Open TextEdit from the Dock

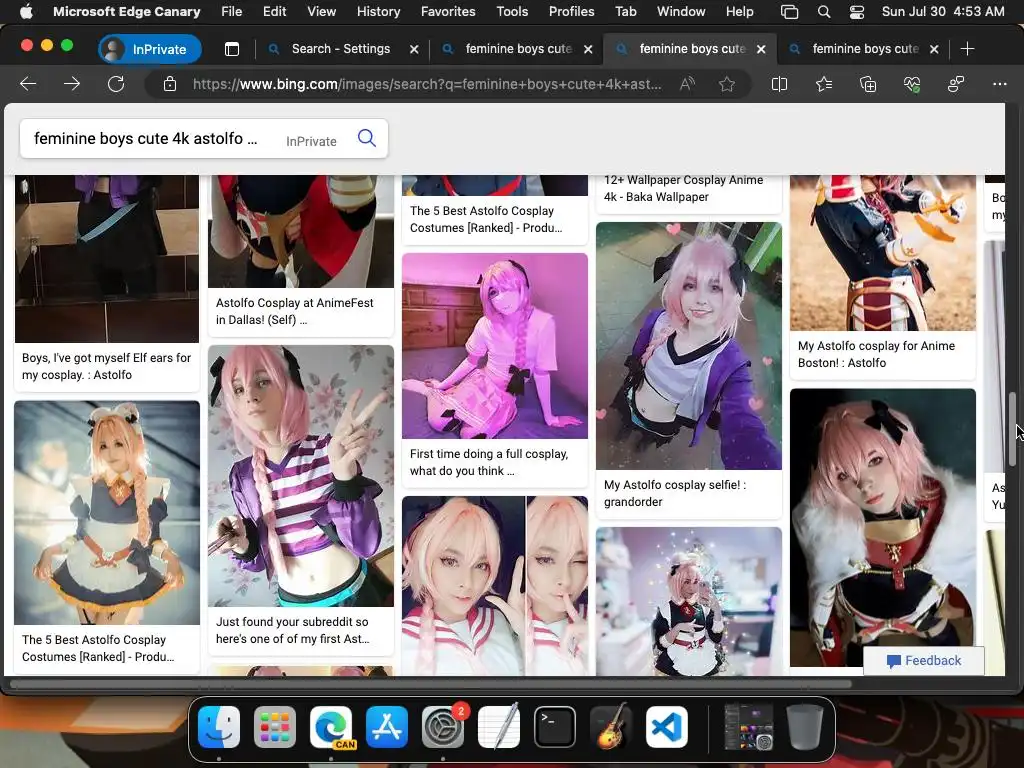click(x=499, y=726)
